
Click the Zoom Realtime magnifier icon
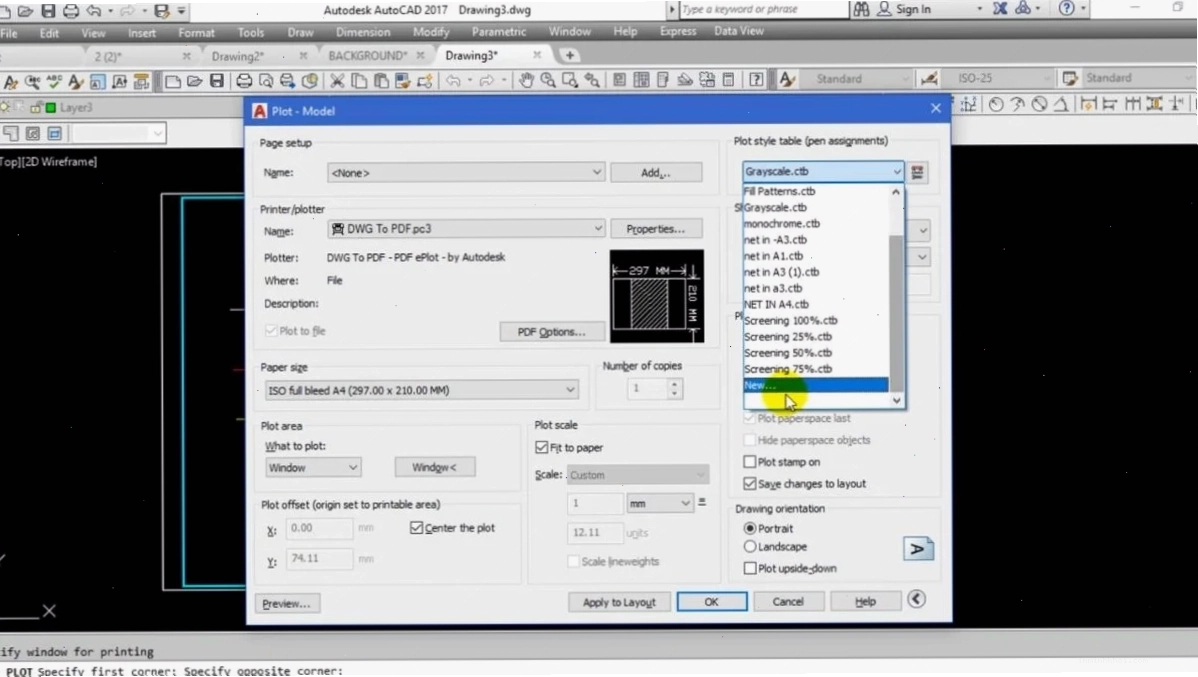point(548,79)
